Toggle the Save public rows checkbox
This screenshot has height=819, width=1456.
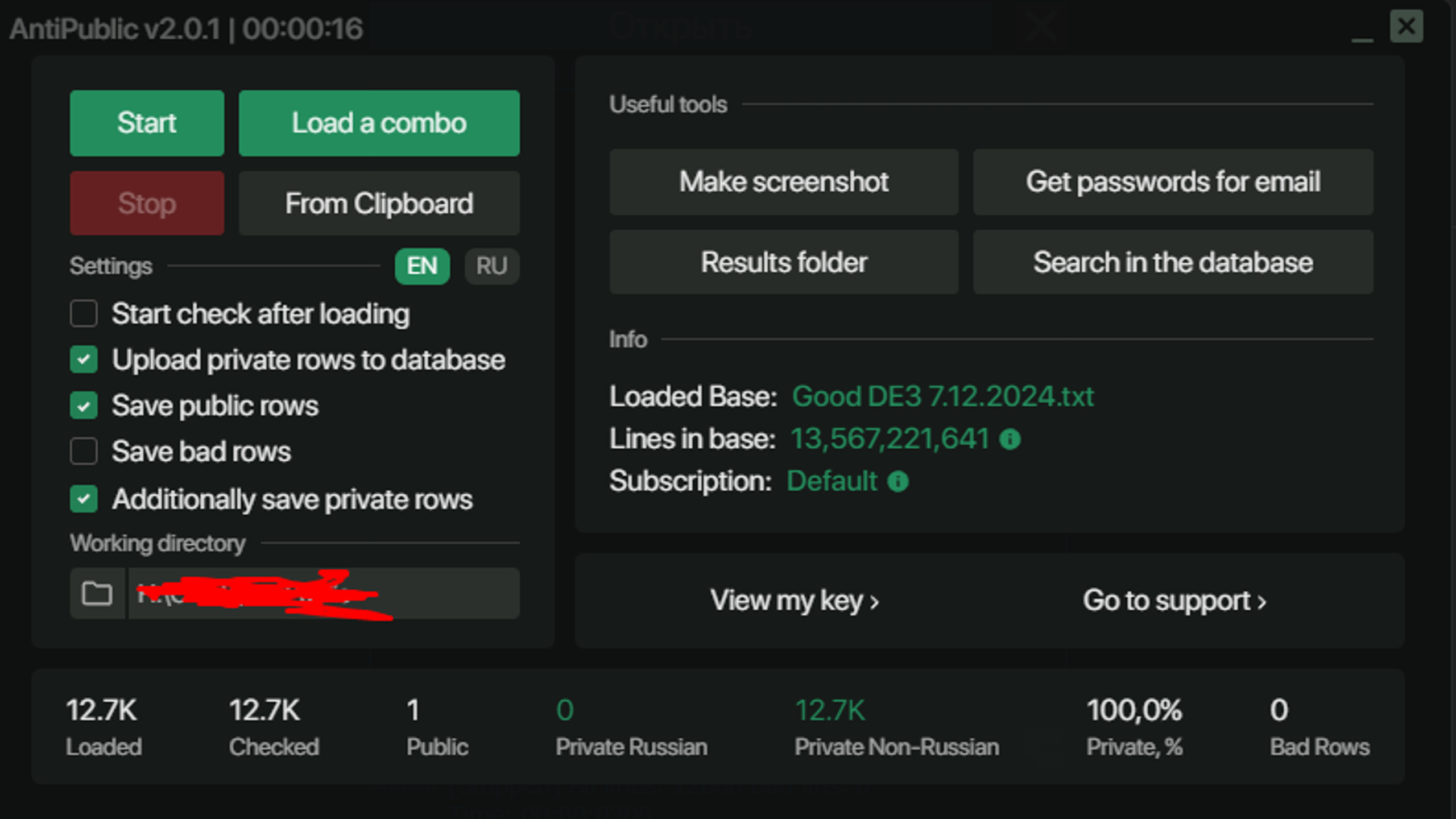(84, 406)
